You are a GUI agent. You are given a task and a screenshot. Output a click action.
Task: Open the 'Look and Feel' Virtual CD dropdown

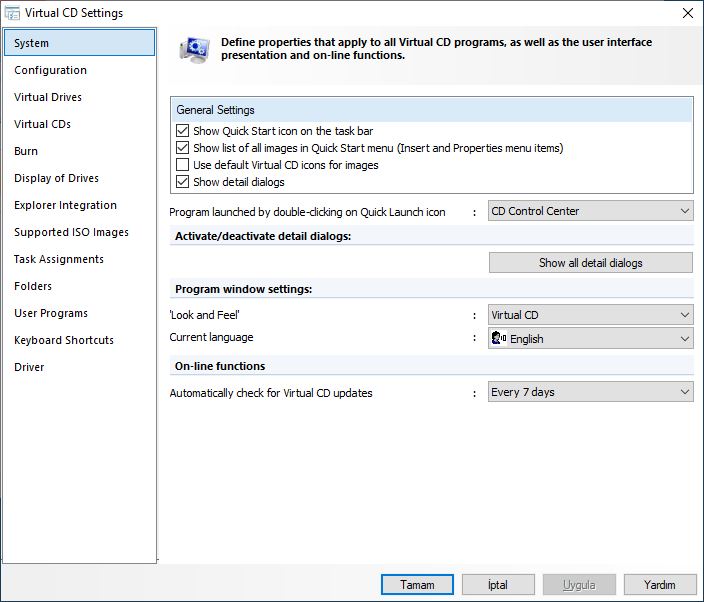click(x=590, y=315)
